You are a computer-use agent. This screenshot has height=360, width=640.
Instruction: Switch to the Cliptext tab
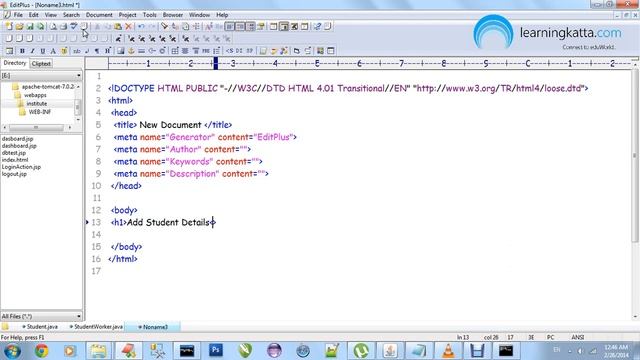pos(41,64)
